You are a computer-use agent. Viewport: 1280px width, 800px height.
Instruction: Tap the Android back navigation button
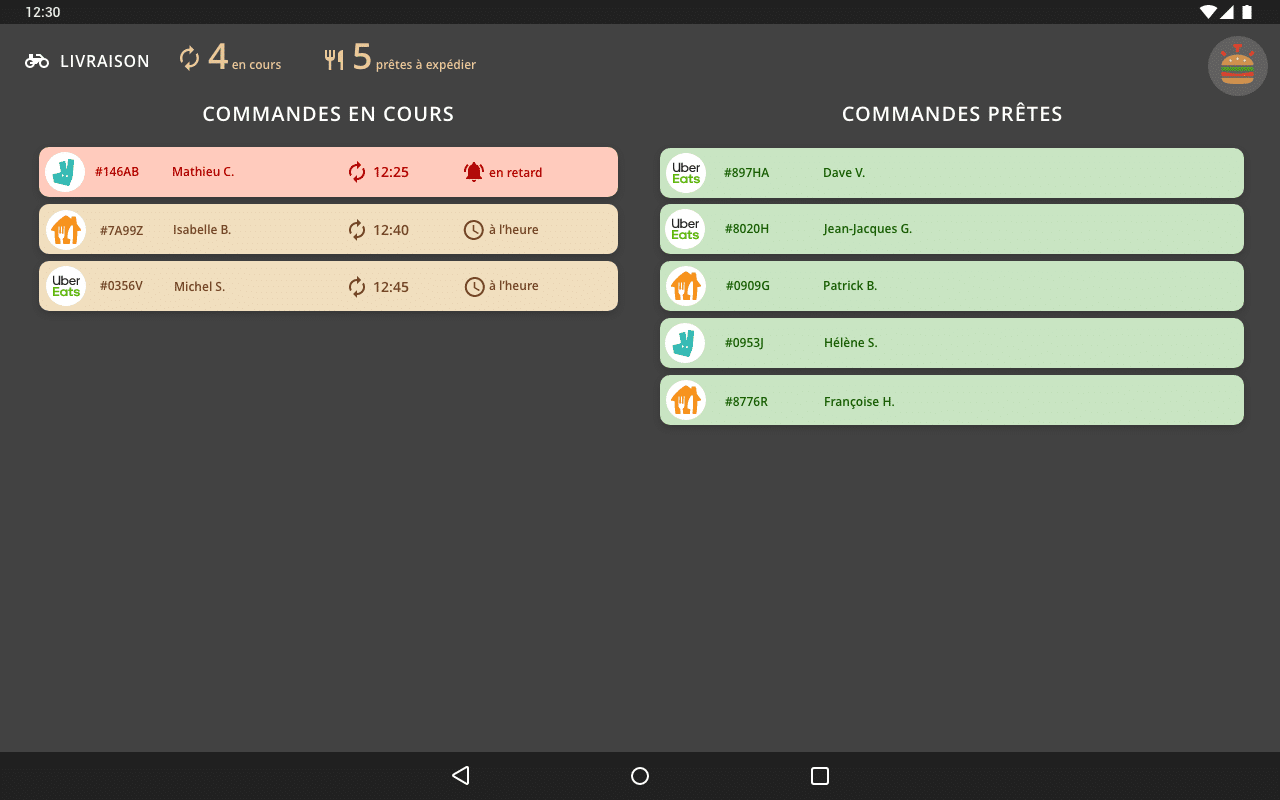click(x=460, y=775)
